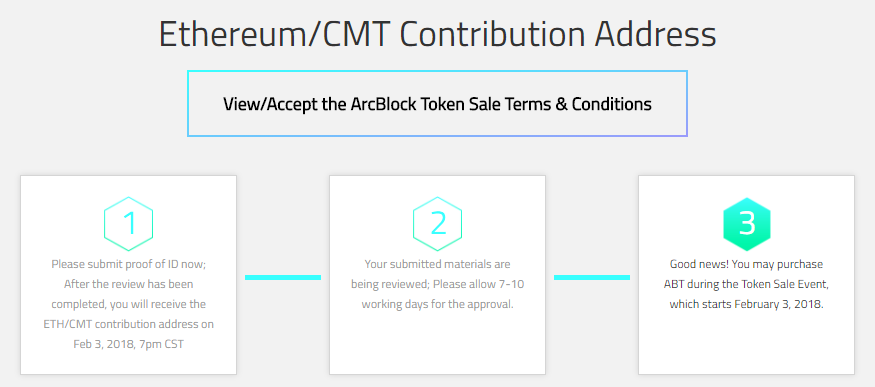
Task: Select the step 1 card
Action: coord(128,275)
